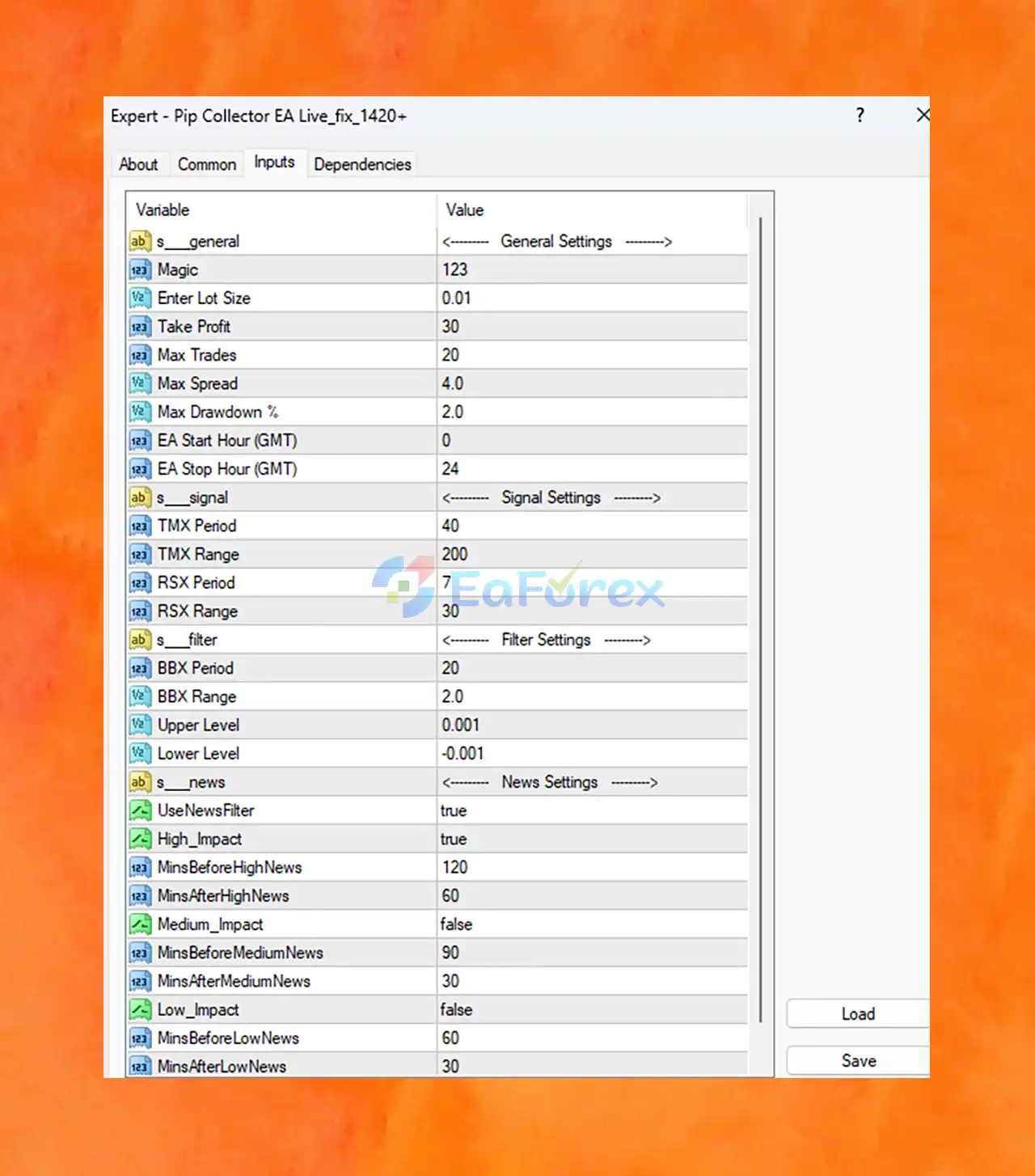The width and height of the screenshot is (1035, 1176).
Task: Click the boolean icon next to High_Impact
Action: (140, 839)
